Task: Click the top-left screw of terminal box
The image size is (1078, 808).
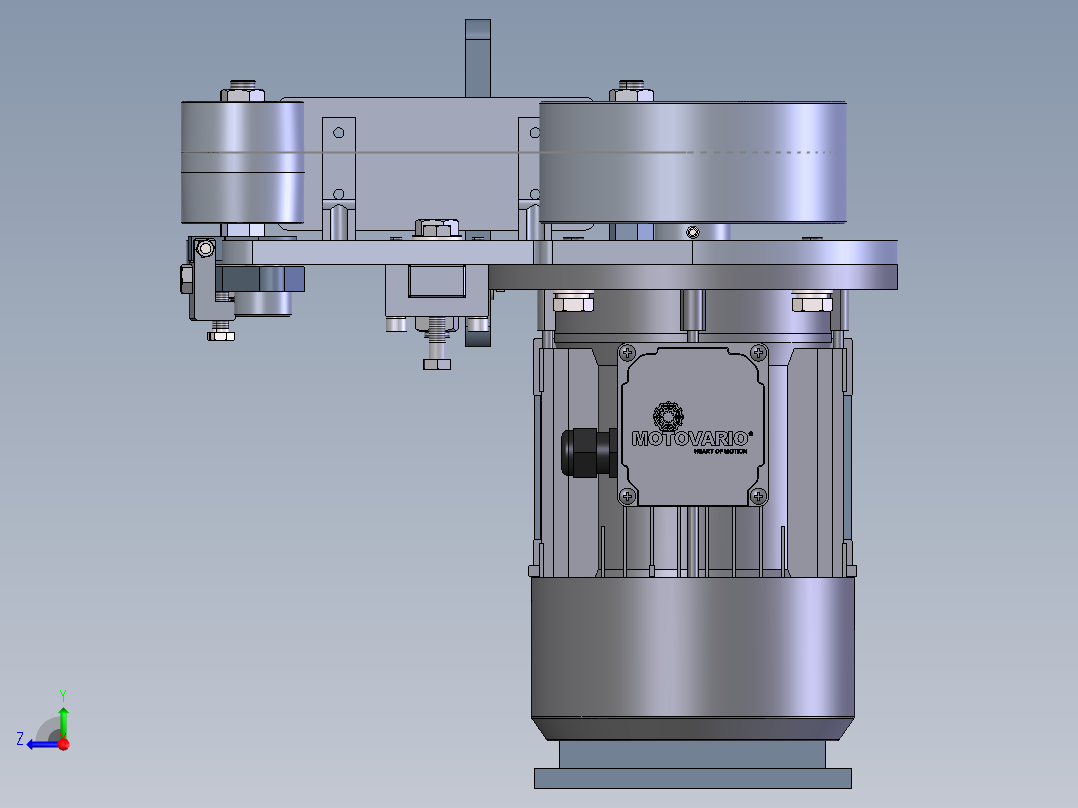Action: (x=627, y=353)
